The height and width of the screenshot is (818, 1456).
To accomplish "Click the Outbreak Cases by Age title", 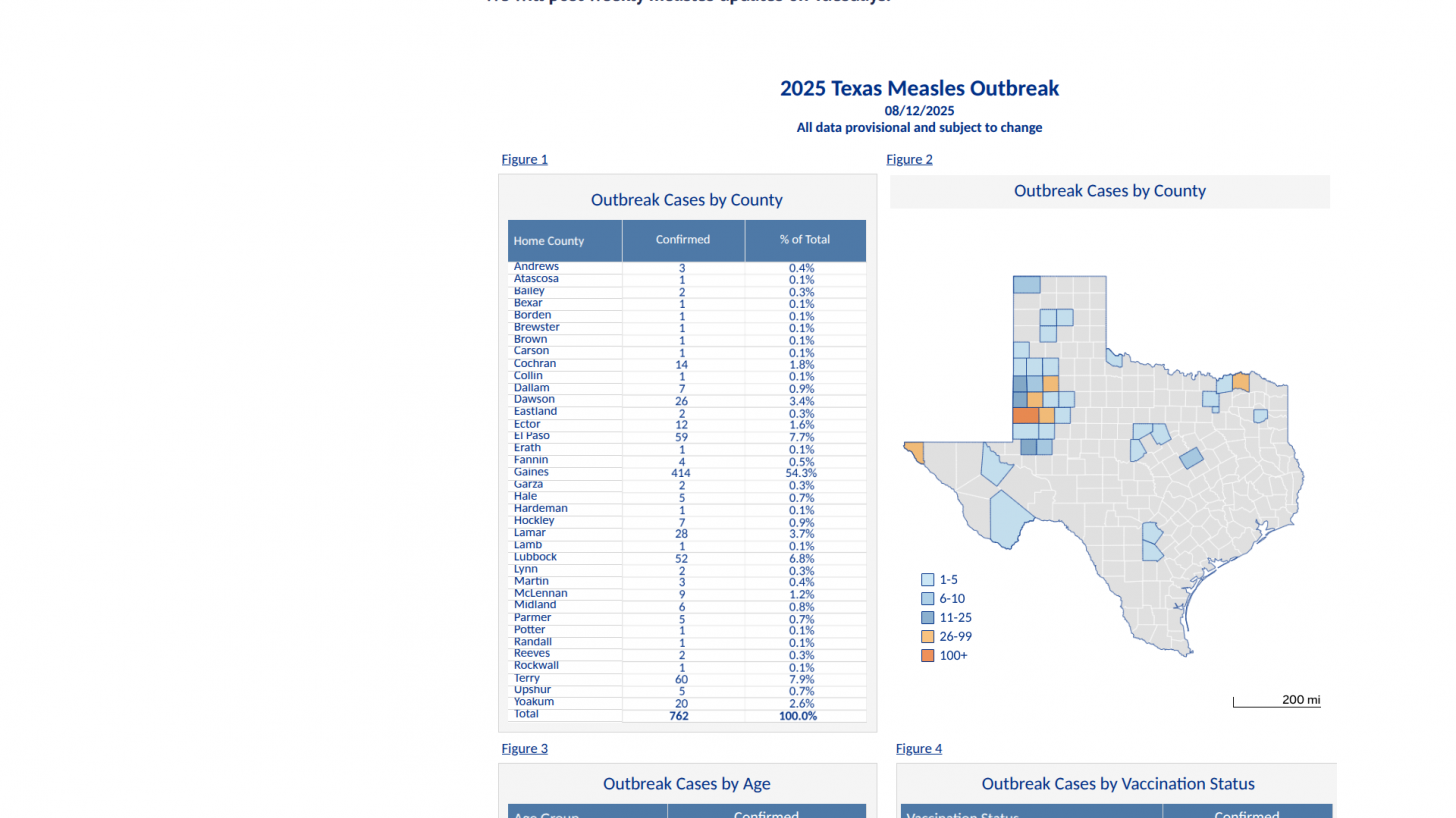I will pos(686,784).
